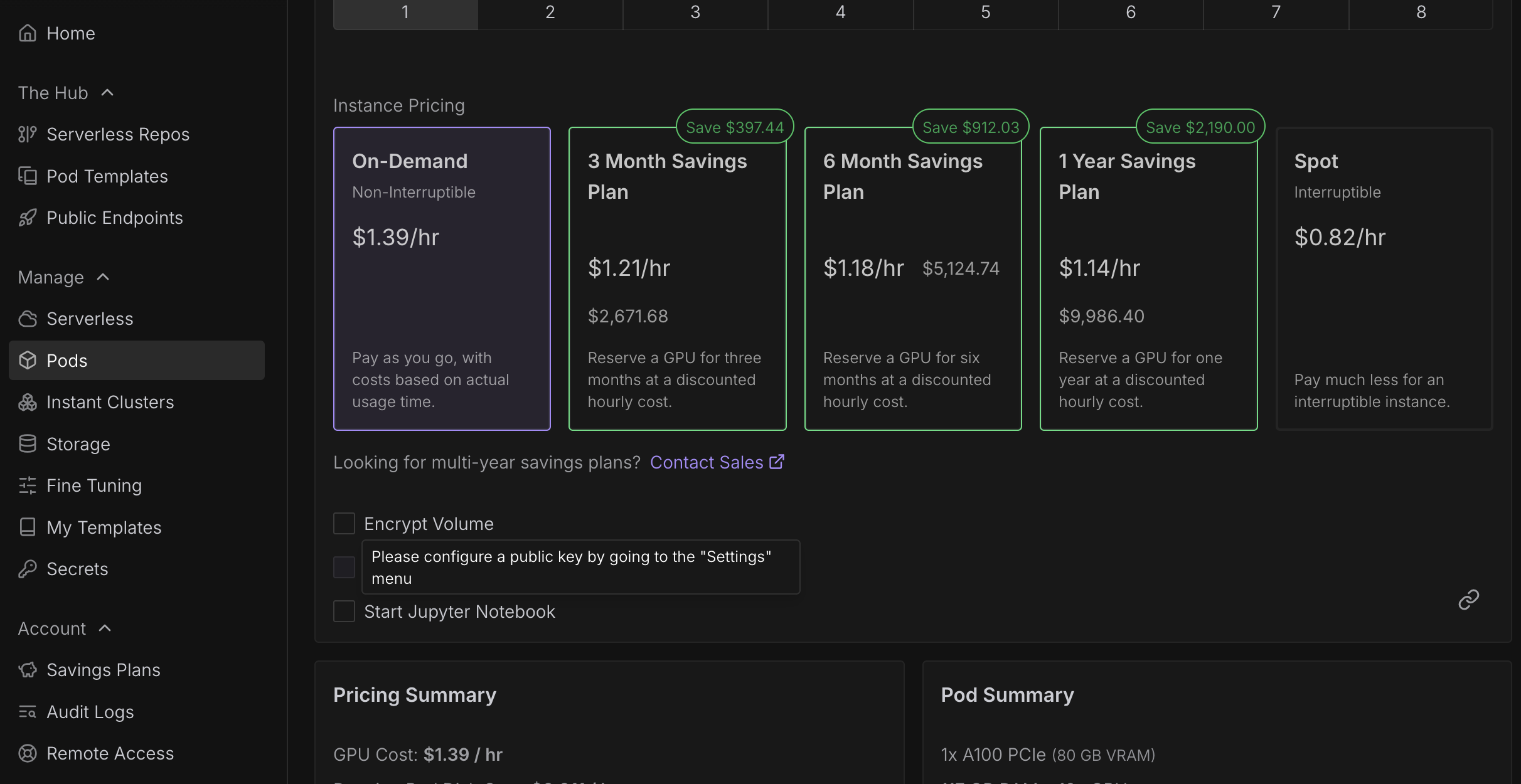Enable the Encrypt Volume checkbox
Image resolution: width=1521 pixels, height=784 pixels.
pyautogui.click(x=344, y=524)
